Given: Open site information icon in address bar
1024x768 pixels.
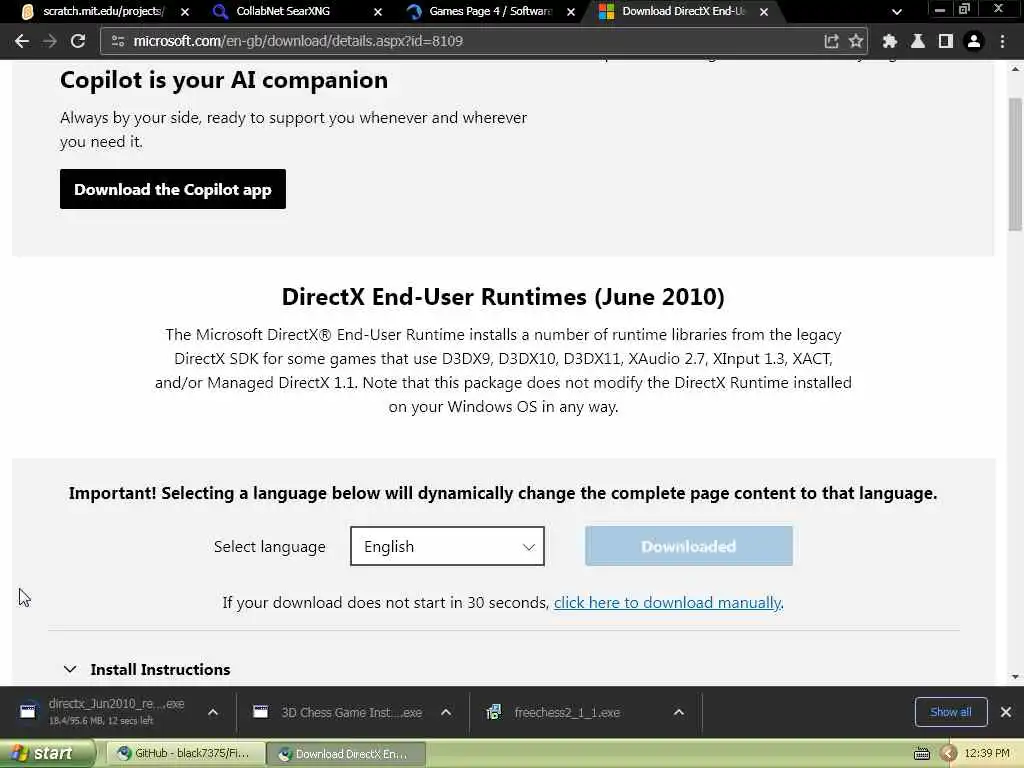Looking at the screenshot, I should (x=118, y=41).
